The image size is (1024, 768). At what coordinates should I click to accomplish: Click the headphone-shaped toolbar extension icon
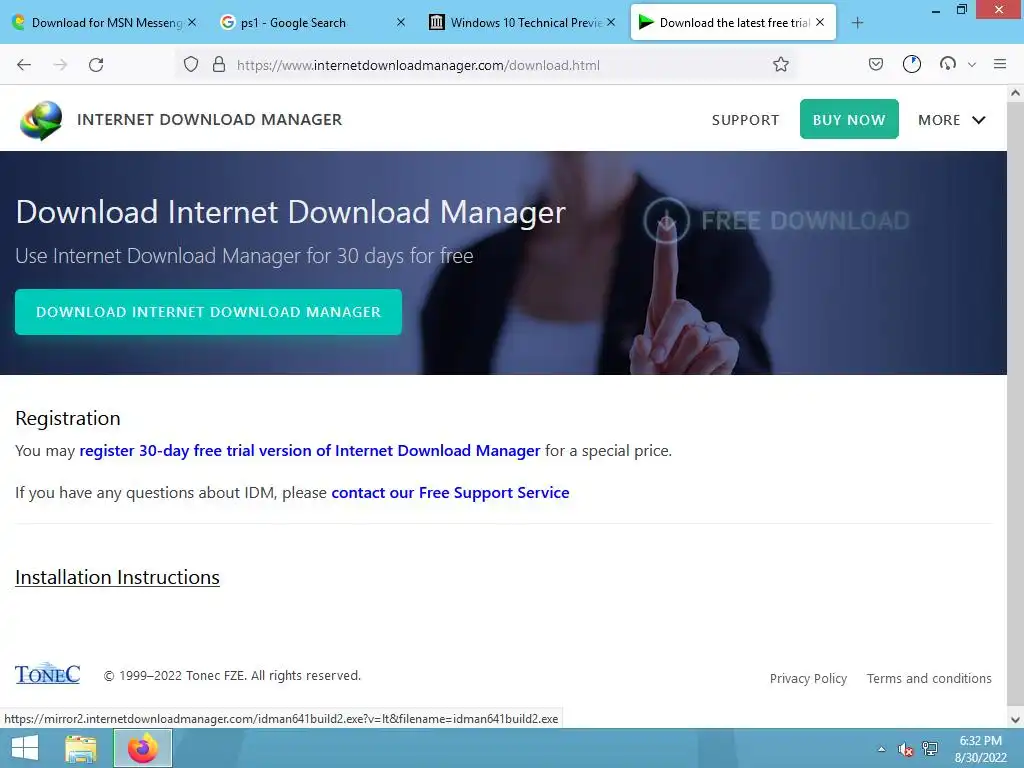click(948, 64)
